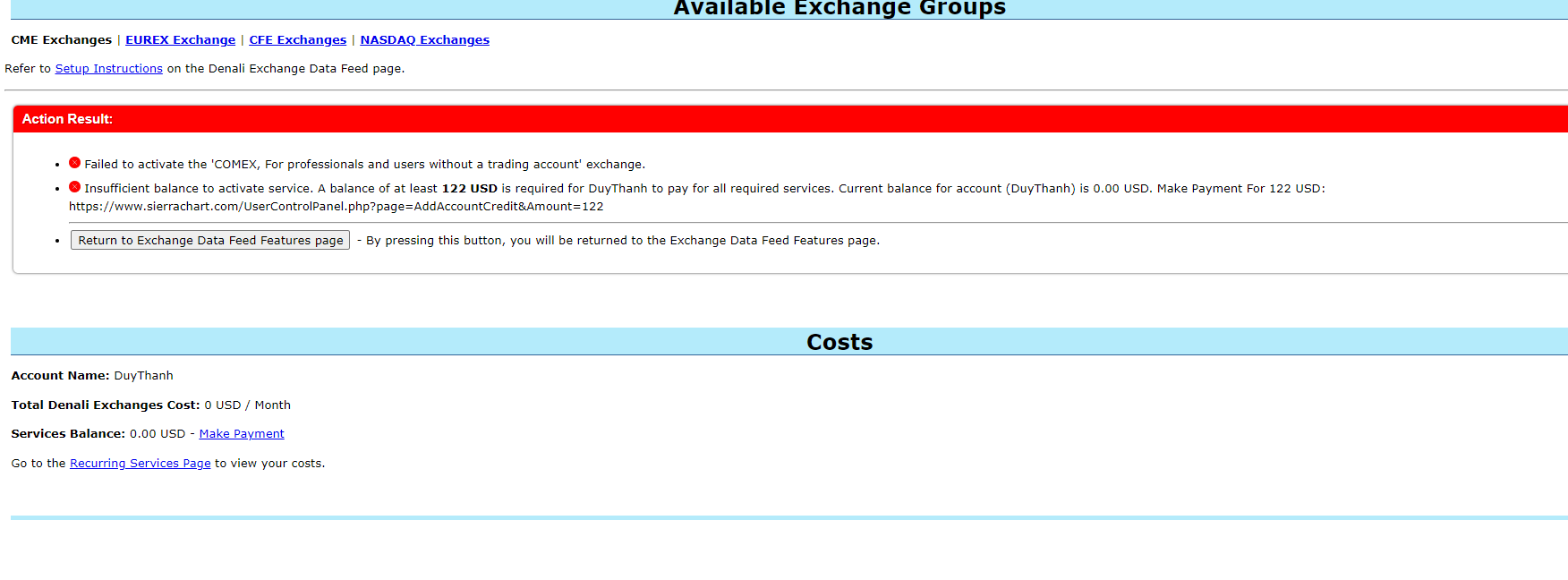Click the 'Account Name:' label
The width and height of the screenshot is (1568, 580).
click(x=60, y=376)
